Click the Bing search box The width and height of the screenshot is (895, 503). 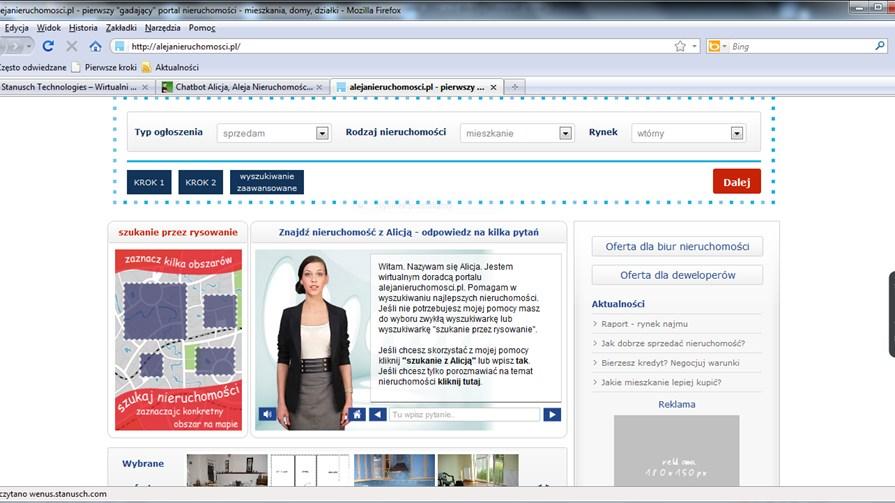(x=799, y=46)
